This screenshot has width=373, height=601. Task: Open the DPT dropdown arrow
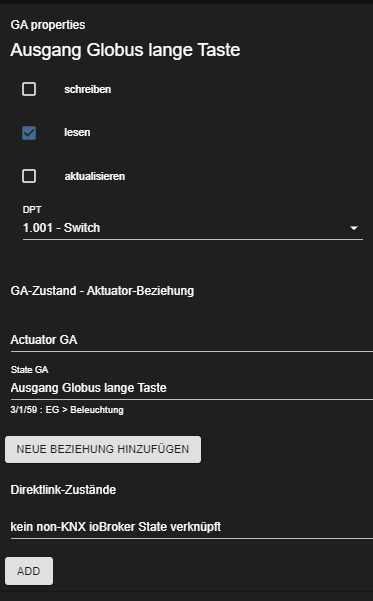[354, 228]
